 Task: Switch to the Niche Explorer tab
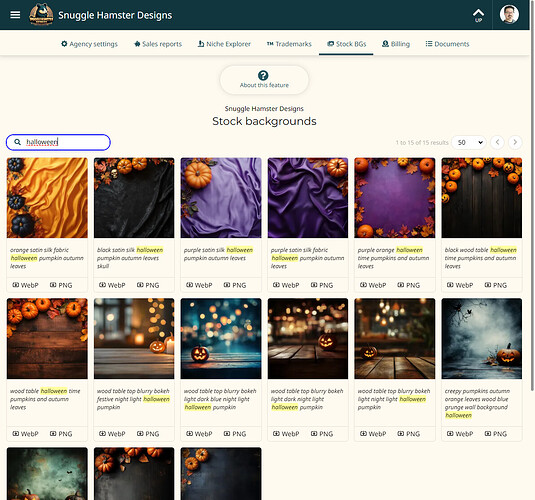click(x=224, y=44)
